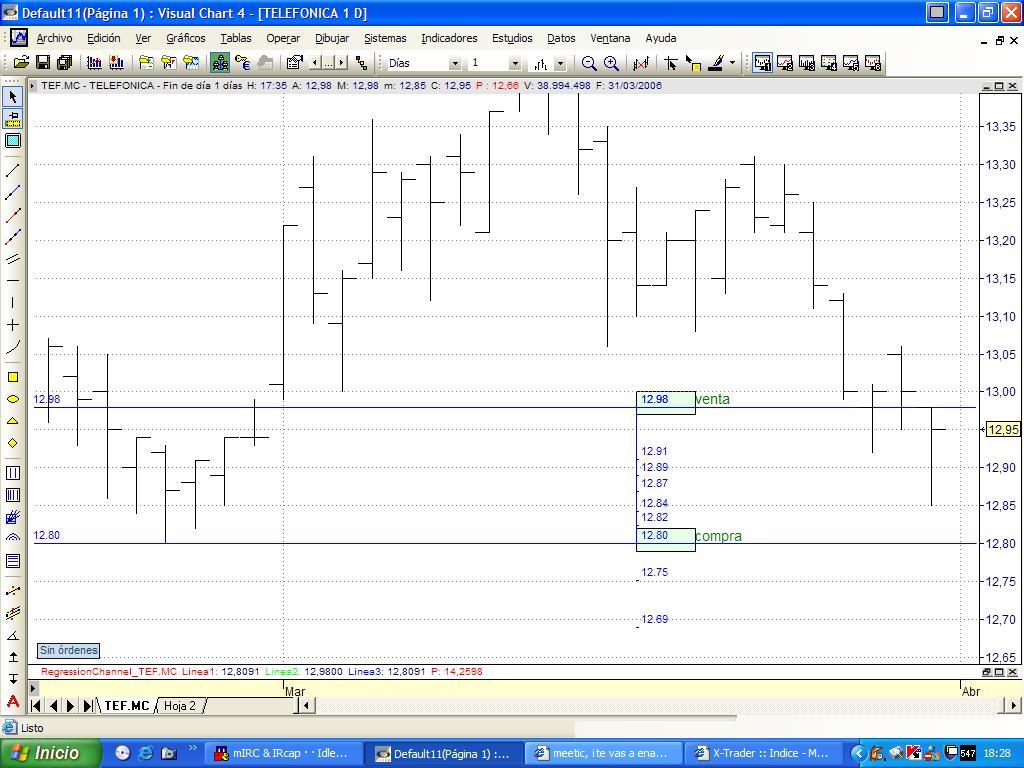Select the curved arc drawing tool
The image size is (1024, 768).
tap(12, 347)
